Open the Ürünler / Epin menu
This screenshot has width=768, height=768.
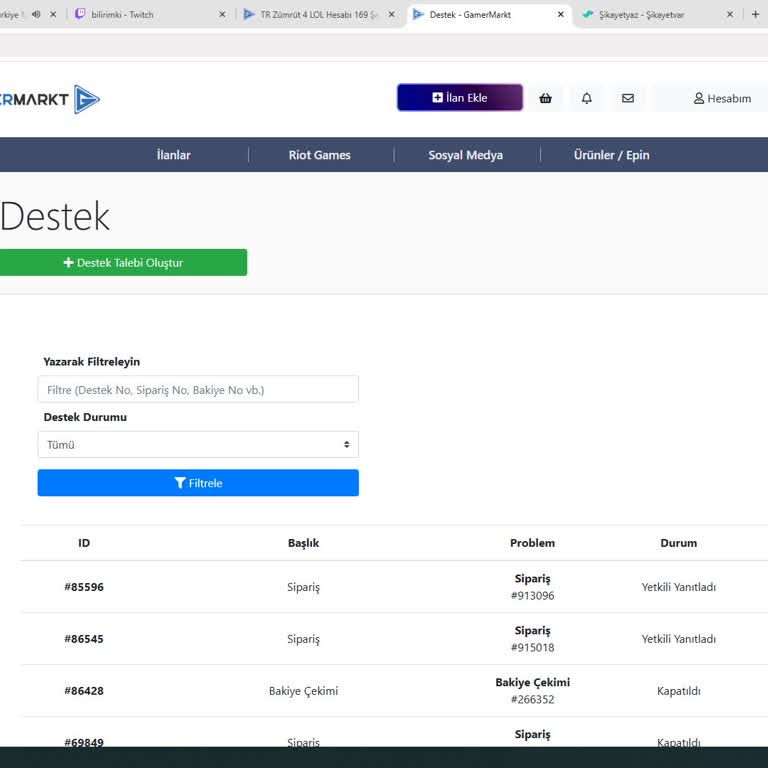point(611,155)
